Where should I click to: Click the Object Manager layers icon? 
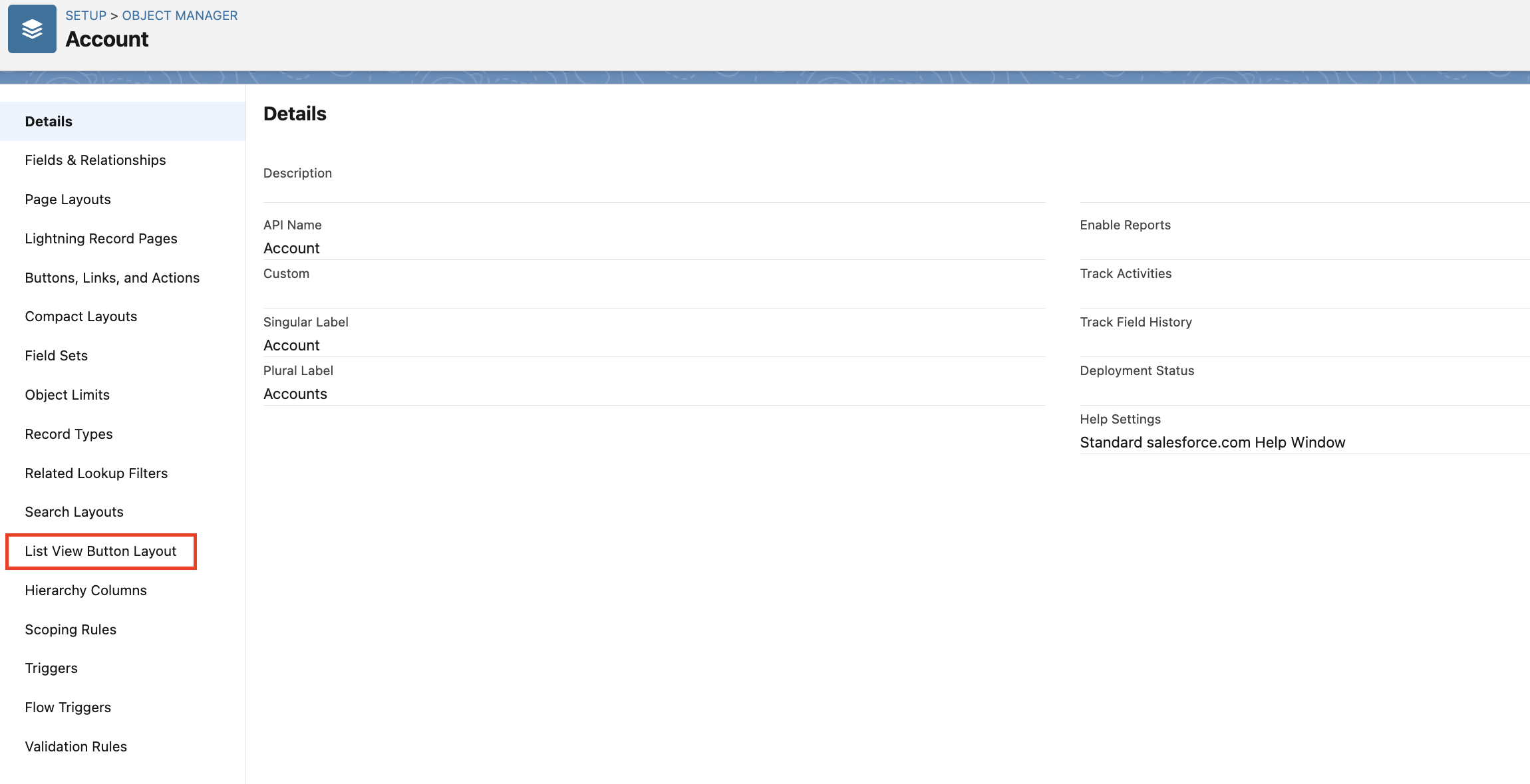pos(32,29)
